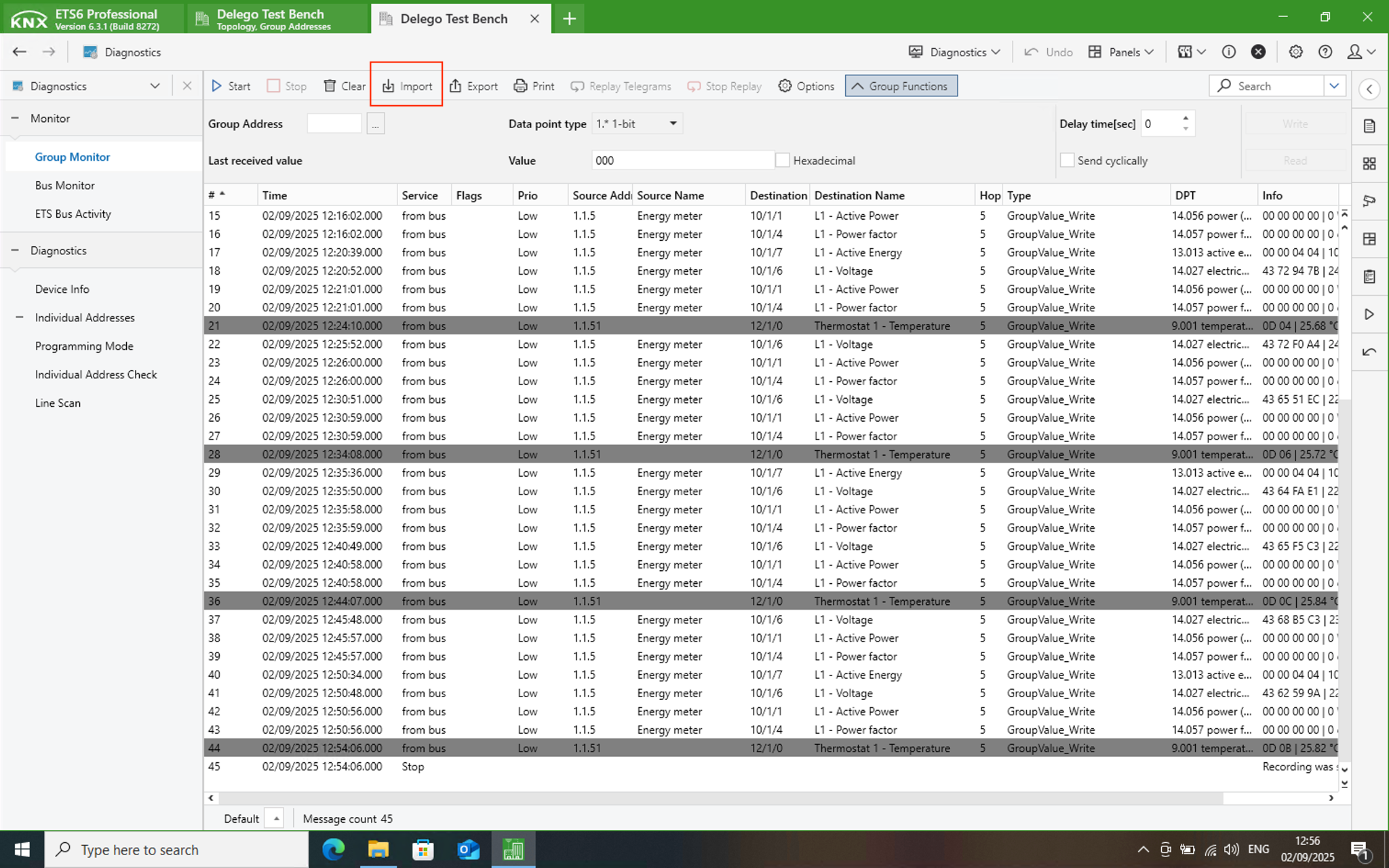Switch to ETS6 Professional tab
This screenshot has height=868, width=1389.
click(x=92, y=18)
